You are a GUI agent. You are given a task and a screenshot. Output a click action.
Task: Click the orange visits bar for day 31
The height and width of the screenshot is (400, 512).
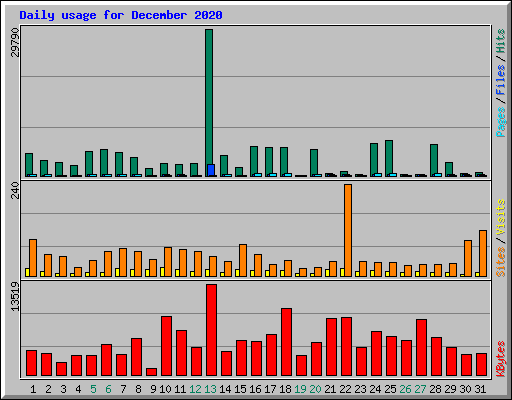(x=483, y=253)
